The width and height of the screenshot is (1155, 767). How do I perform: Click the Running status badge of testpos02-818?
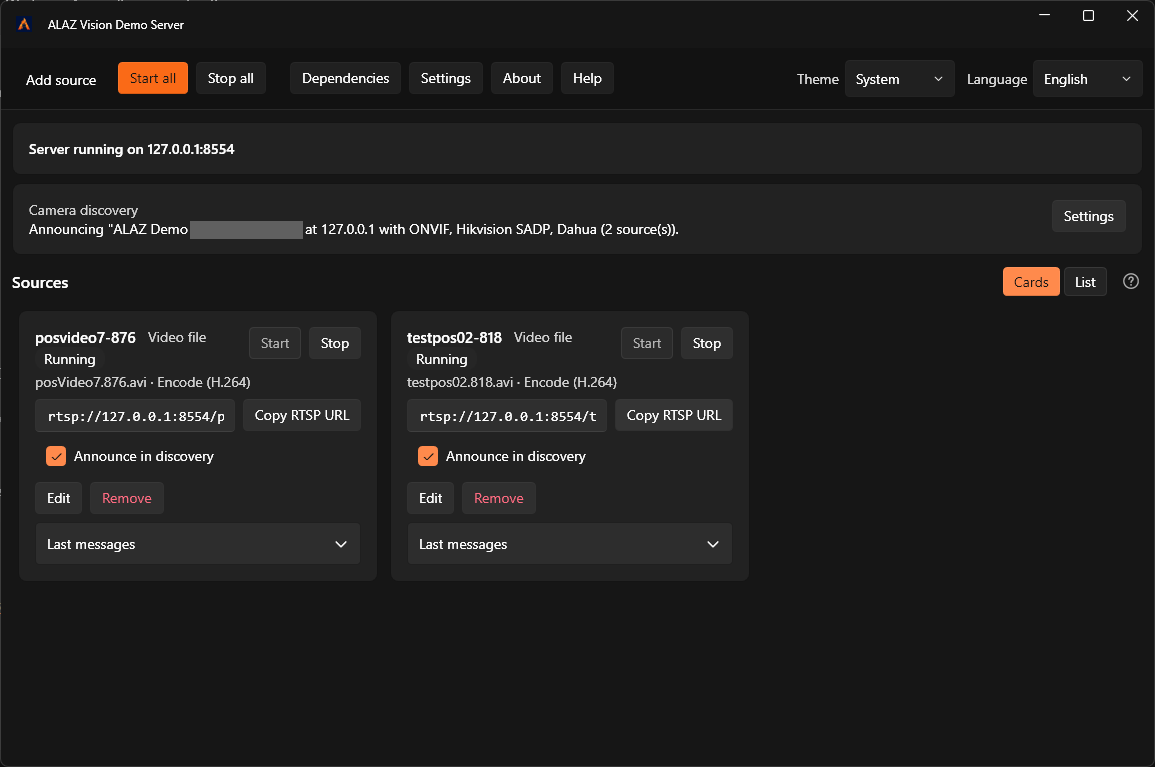pyautogui.click(x=442, y=360)
